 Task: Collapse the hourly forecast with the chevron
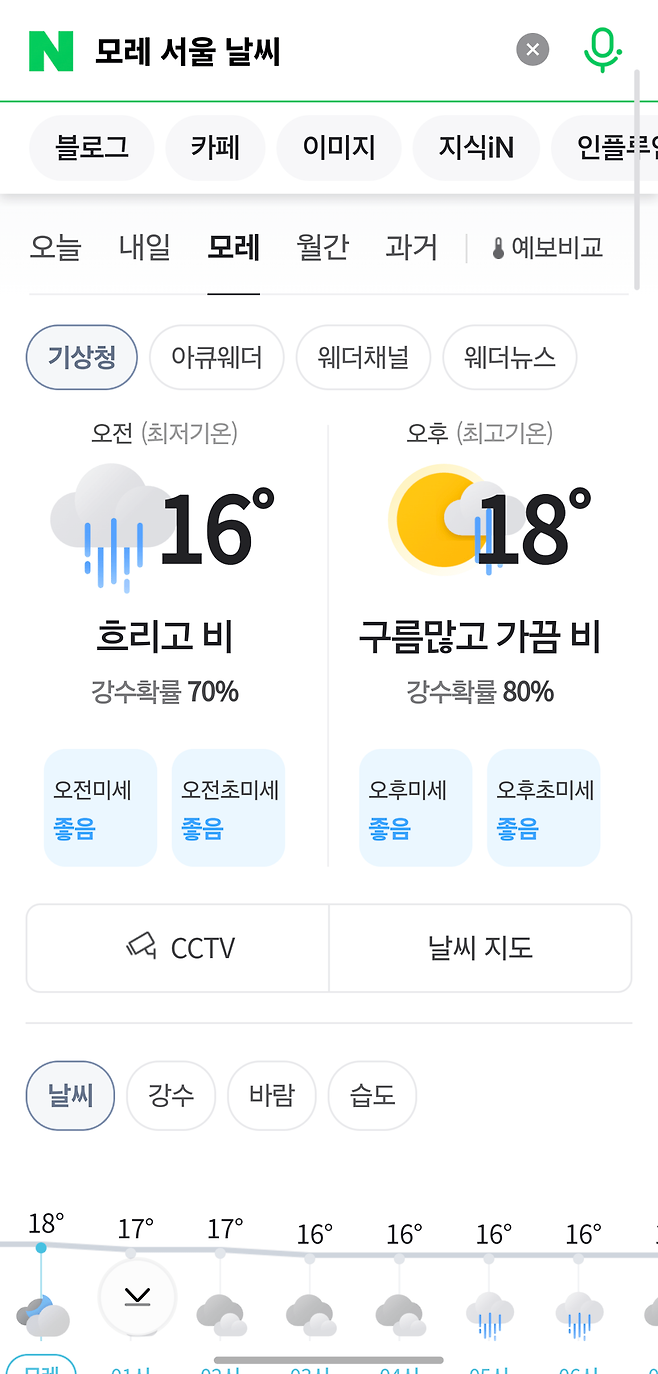coord(137,1297)
